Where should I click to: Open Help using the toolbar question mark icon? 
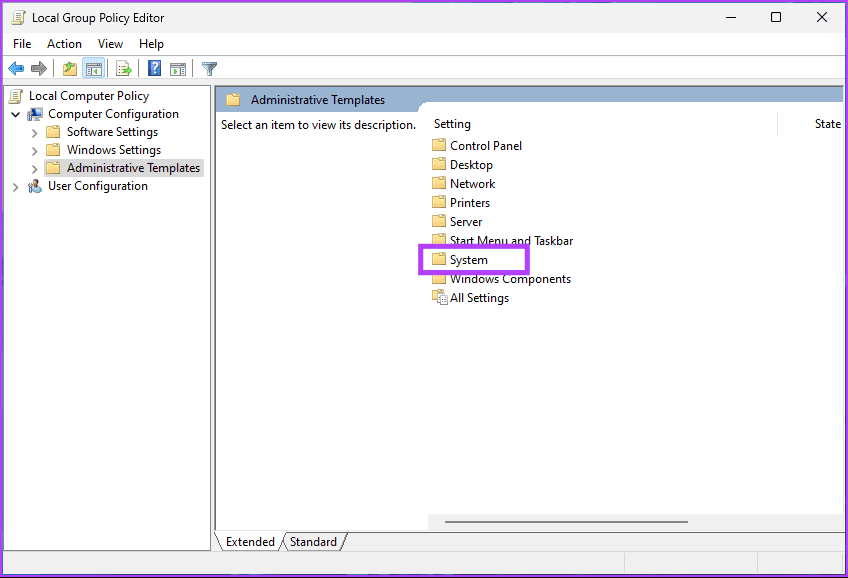pos(152,68)
